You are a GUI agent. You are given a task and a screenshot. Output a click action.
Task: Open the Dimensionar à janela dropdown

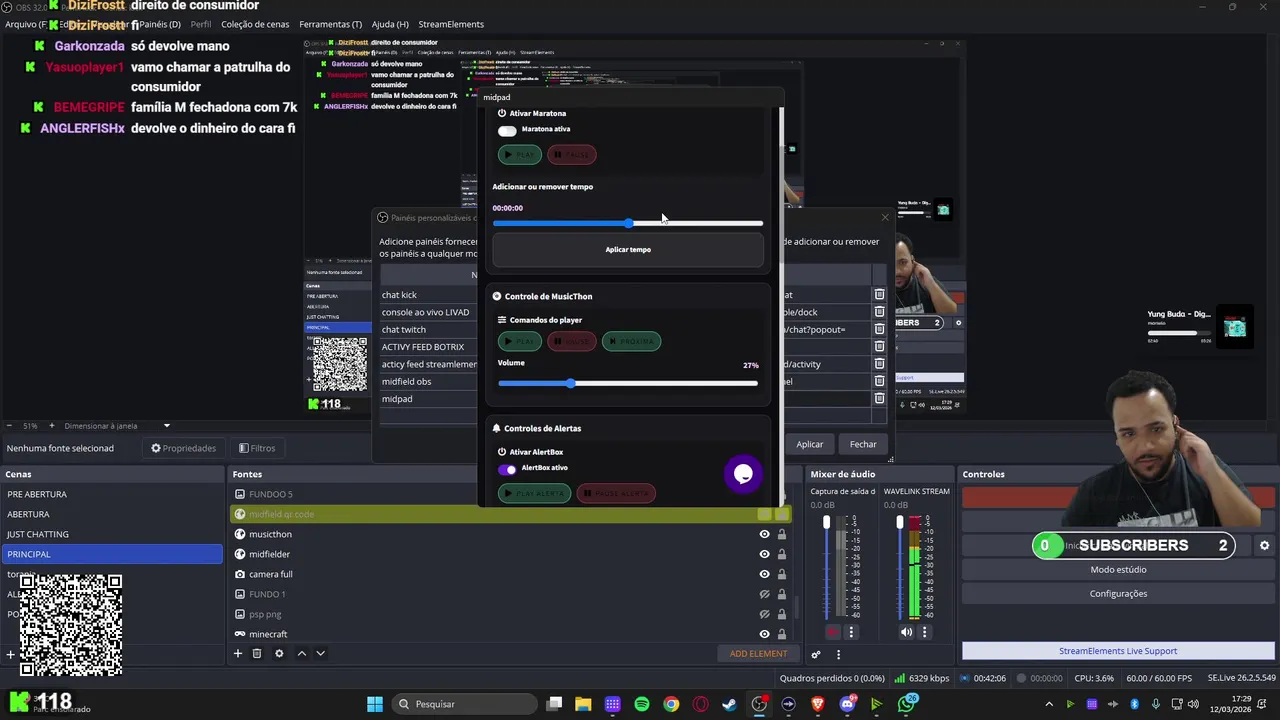click(x=118, y=426)
